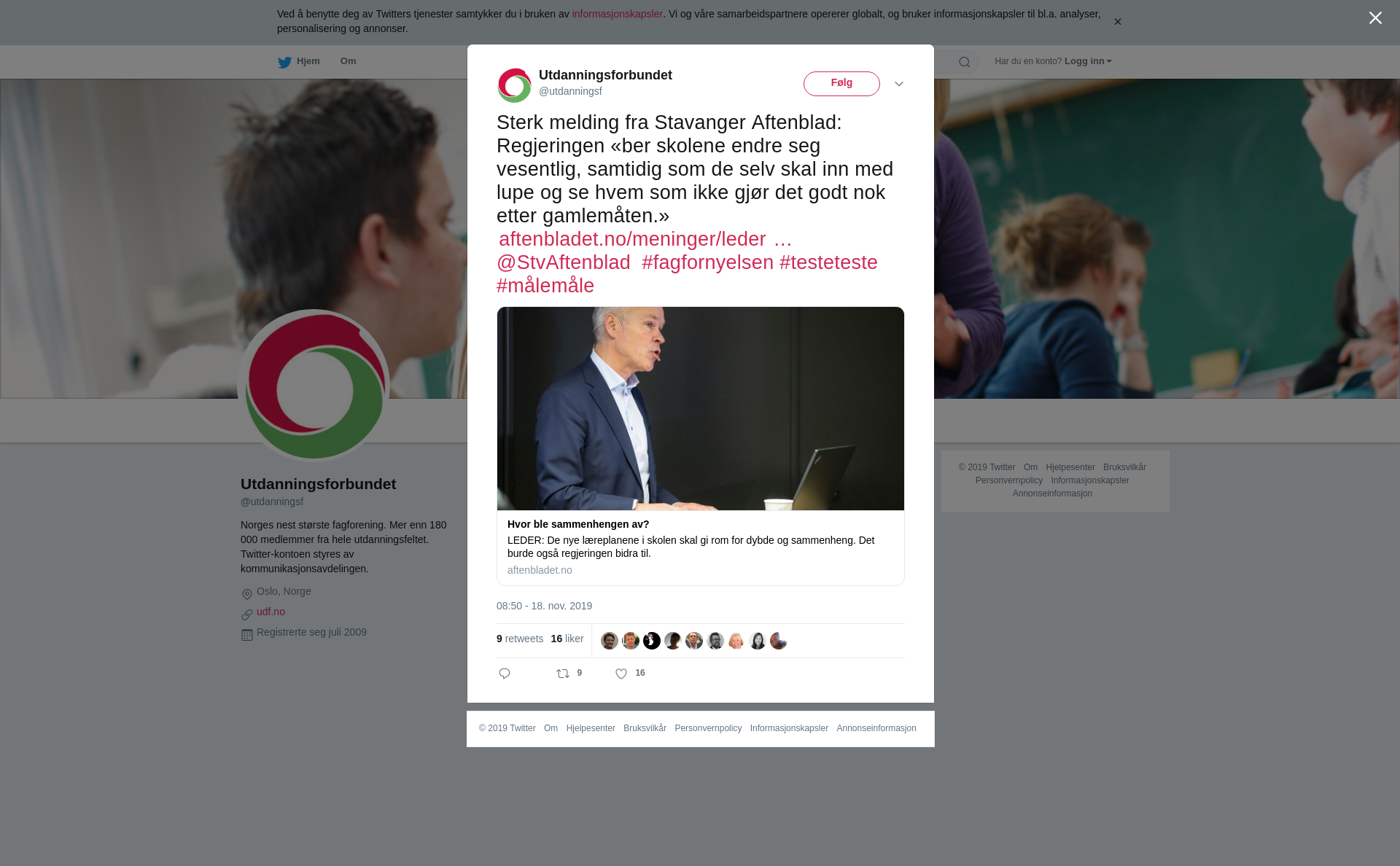Click the Følg button
The image size is (1400, 866).
click(x=841, y=84)
